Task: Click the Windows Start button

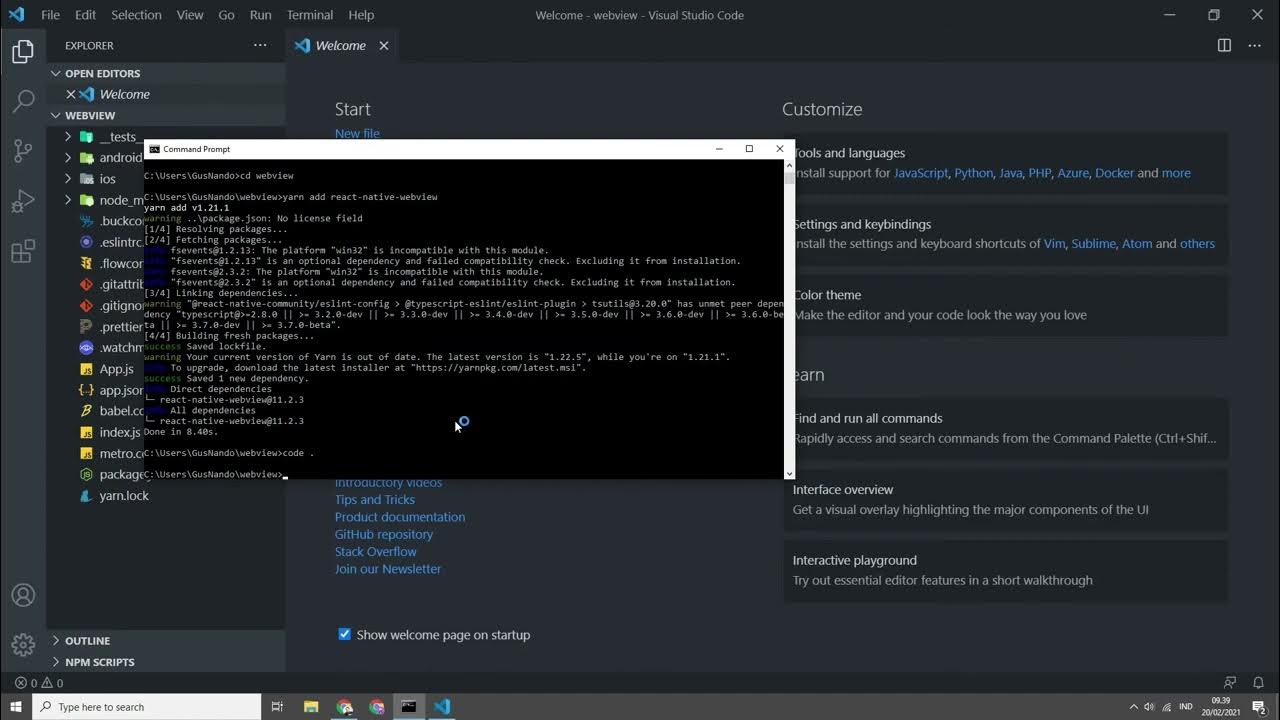Action: (x=16, y=707)
